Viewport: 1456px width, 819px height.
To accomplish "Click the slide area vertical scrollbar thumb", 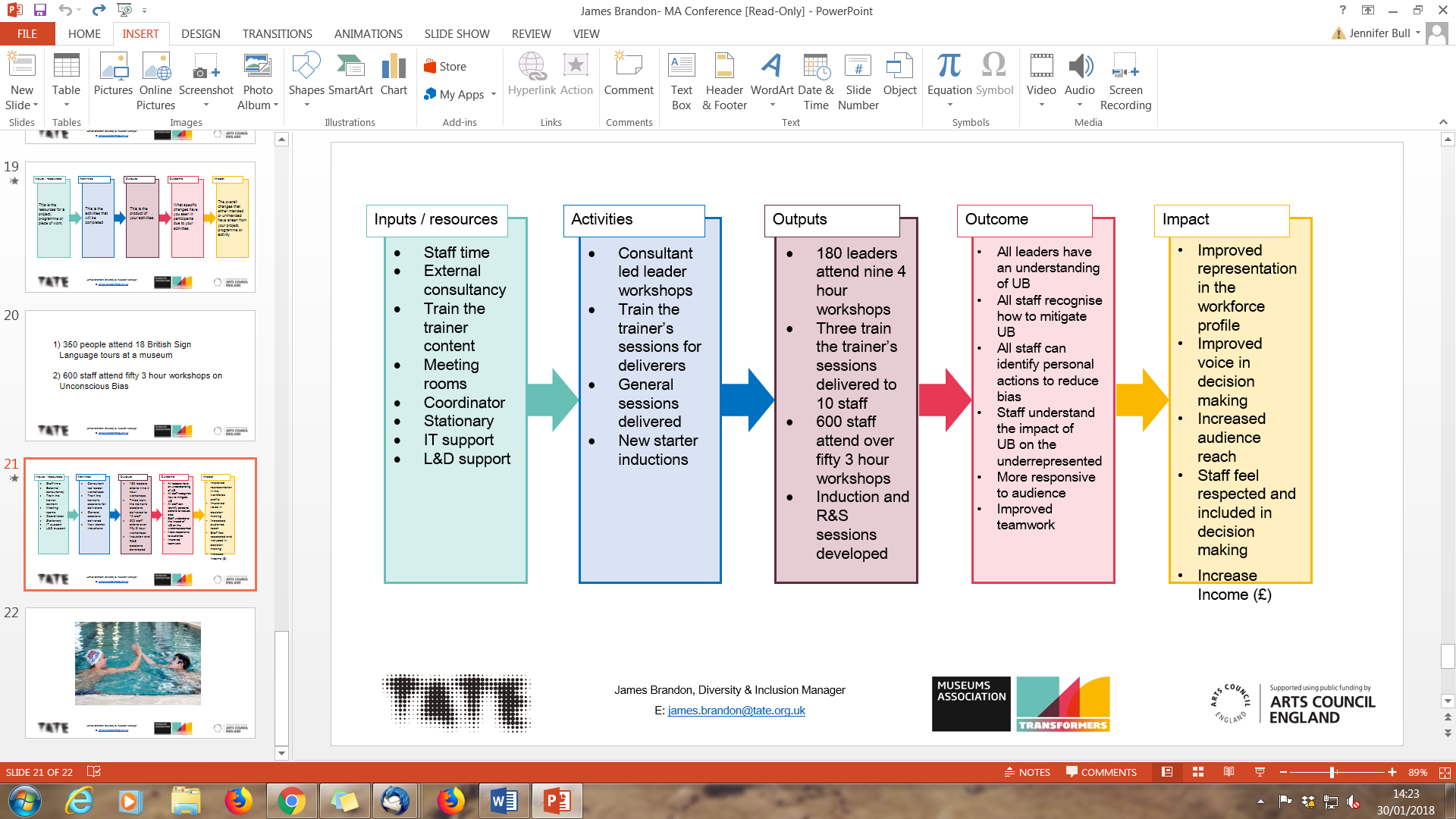I will [x=1448, y=657].
